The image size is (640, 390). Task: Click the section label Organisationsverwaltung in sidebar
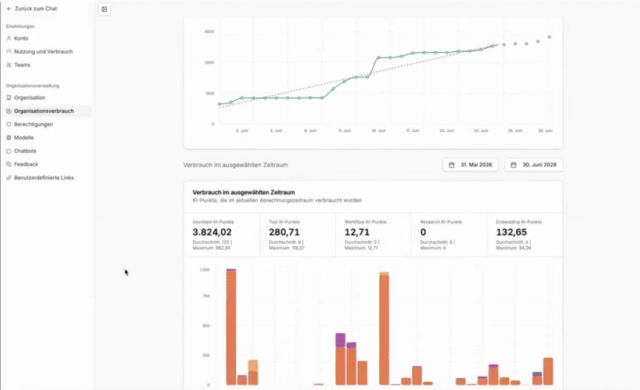point(33,86)
